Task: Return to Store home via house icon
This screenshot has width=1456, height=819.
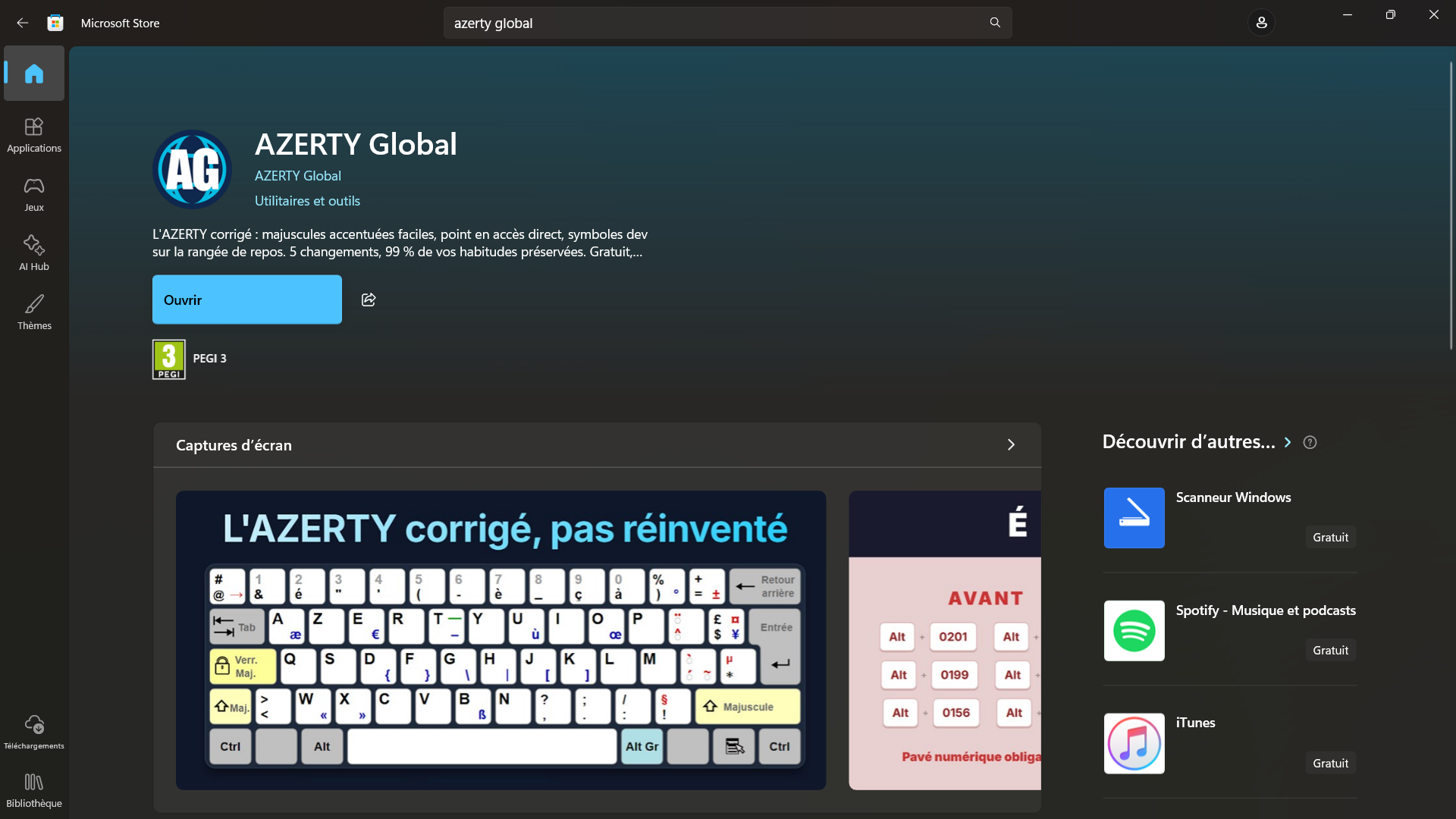Action: point(33,74)
